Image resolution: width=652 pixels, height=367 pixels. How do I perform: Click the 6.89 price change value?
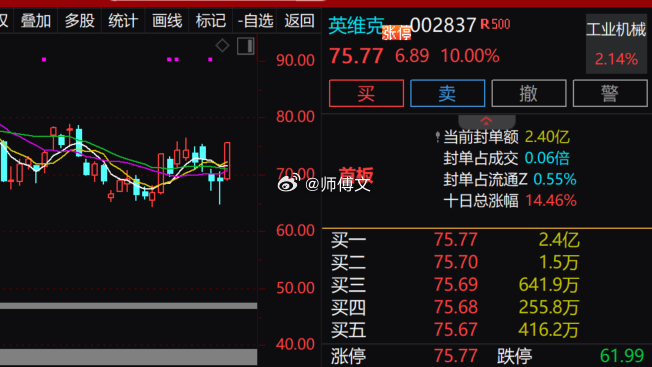pyautogui.click(x=412, y=56)
